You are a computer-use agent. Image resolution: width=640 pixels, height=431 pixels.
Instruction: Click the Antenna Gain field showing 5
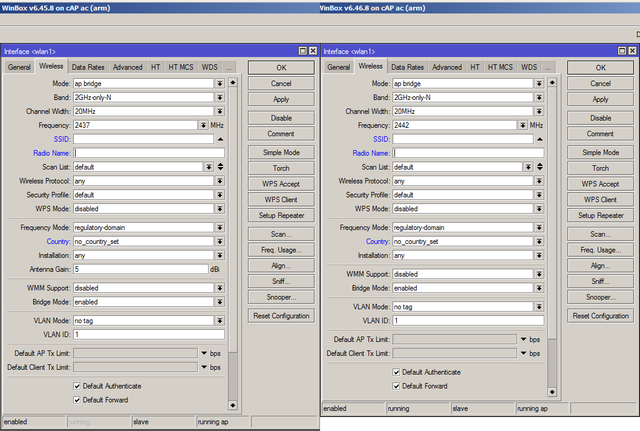(141, 269)
